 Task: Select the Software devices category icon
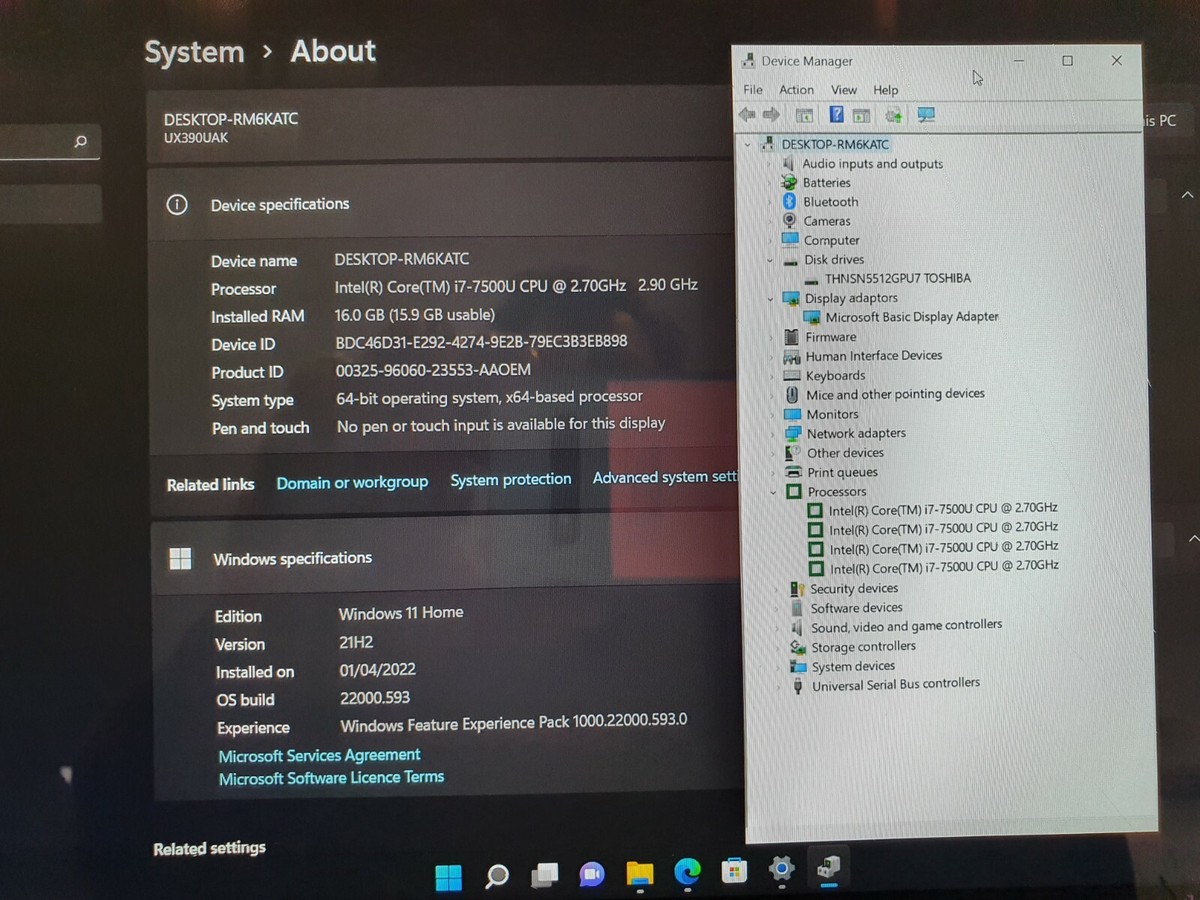[797, 608]
